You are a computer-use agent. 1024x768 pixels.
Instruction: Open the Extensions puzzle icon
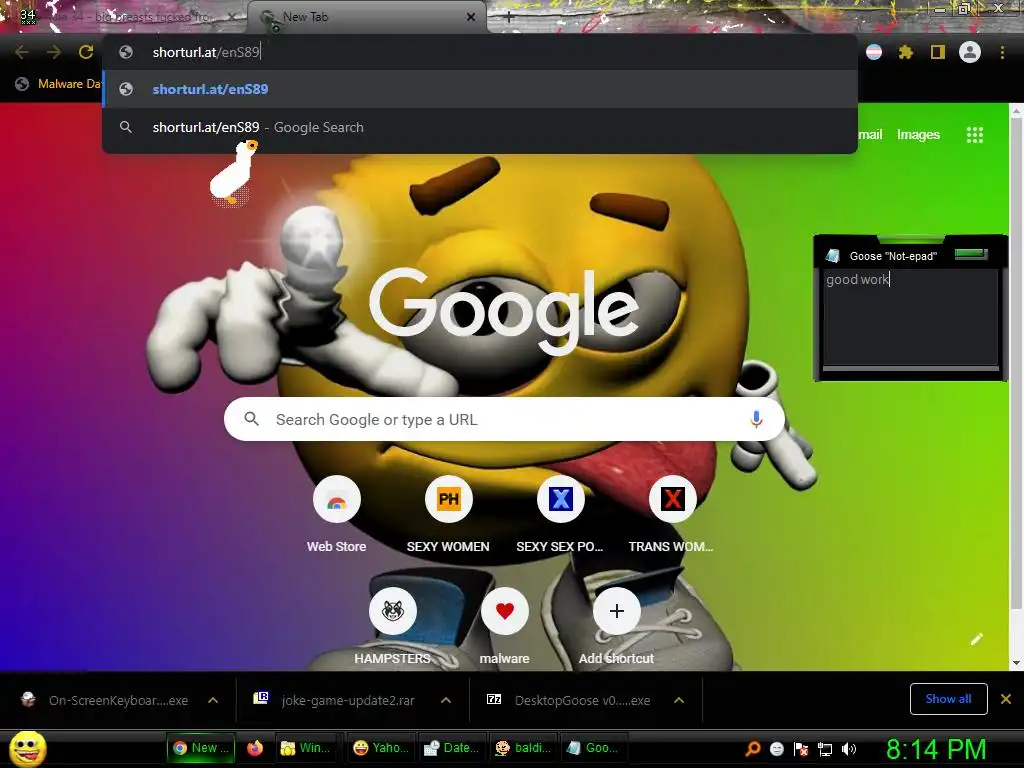906,52
